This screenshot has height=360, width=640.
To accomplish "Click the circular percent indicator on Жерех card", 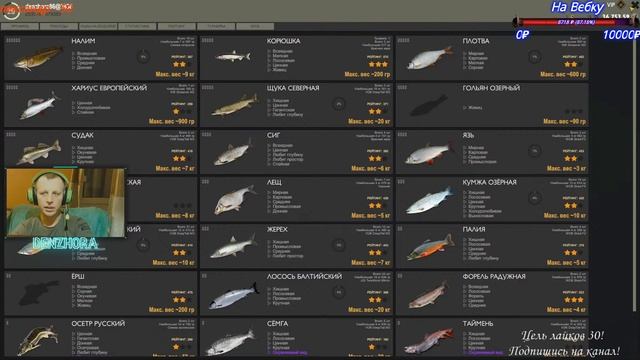I will 339,245.
